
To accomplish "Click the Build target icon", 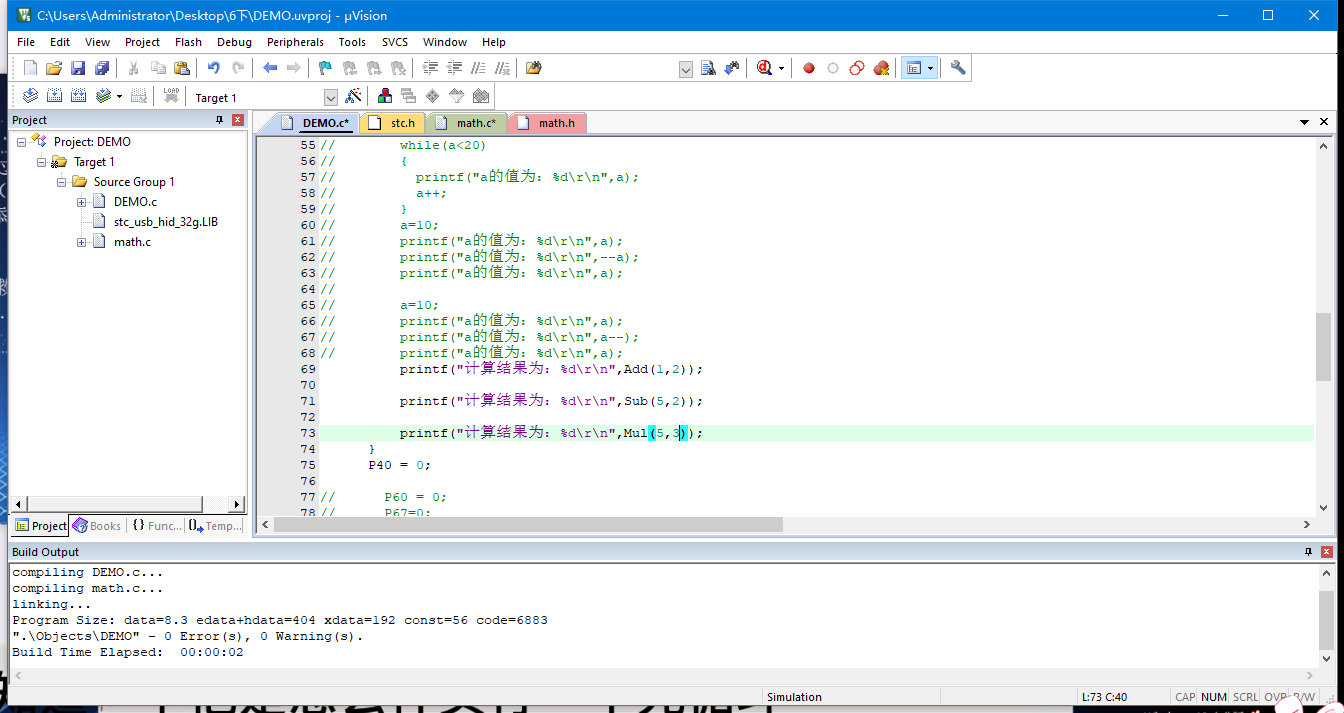I will tap(54, 96).
